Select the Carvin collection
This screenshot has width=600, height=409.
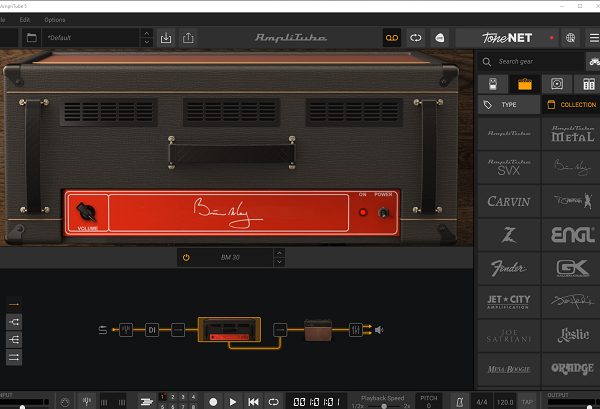(509, 201)
